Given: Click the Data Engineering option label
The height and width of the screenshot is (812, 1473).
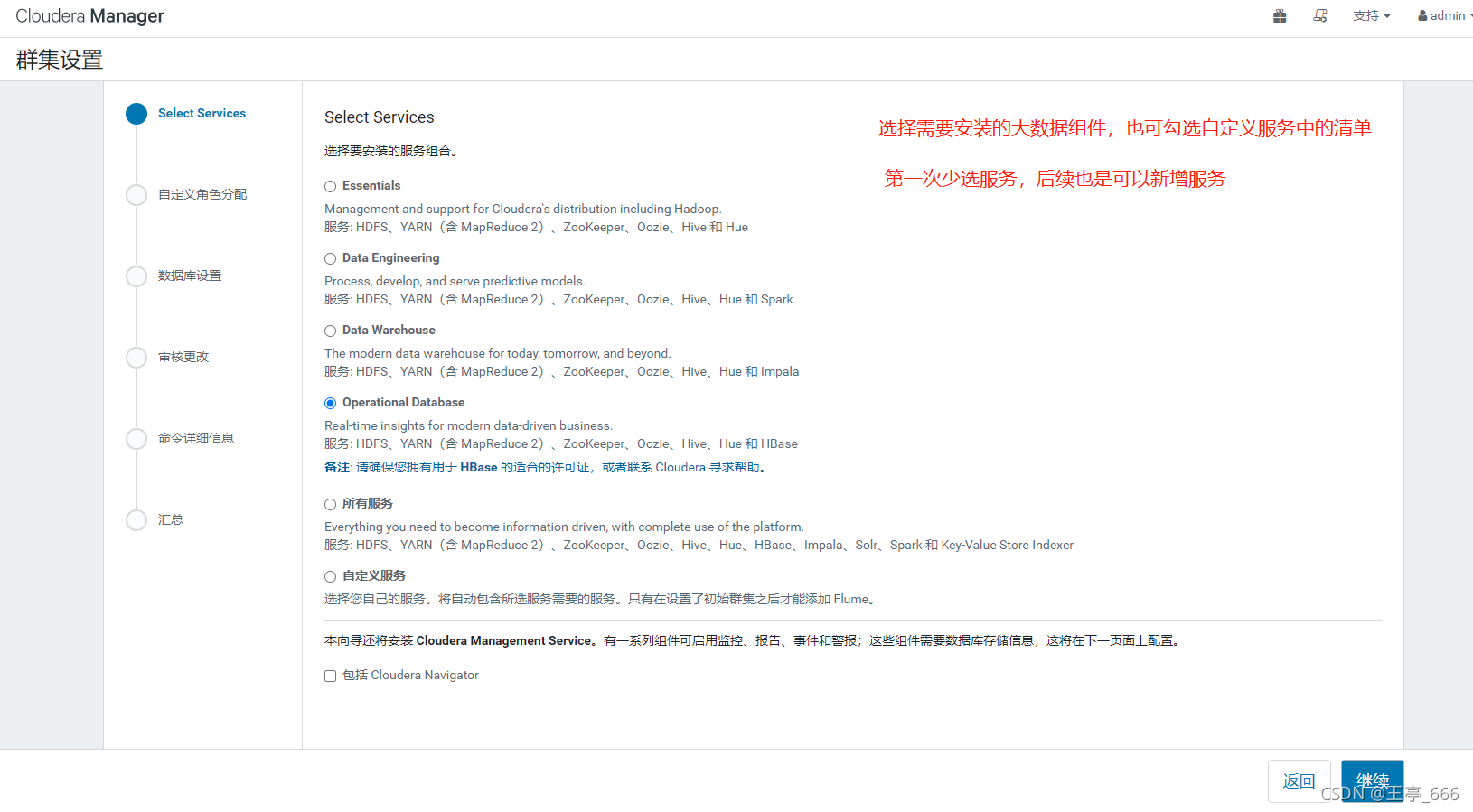Looking at the screenshot, I should click(x=390, y=257).
